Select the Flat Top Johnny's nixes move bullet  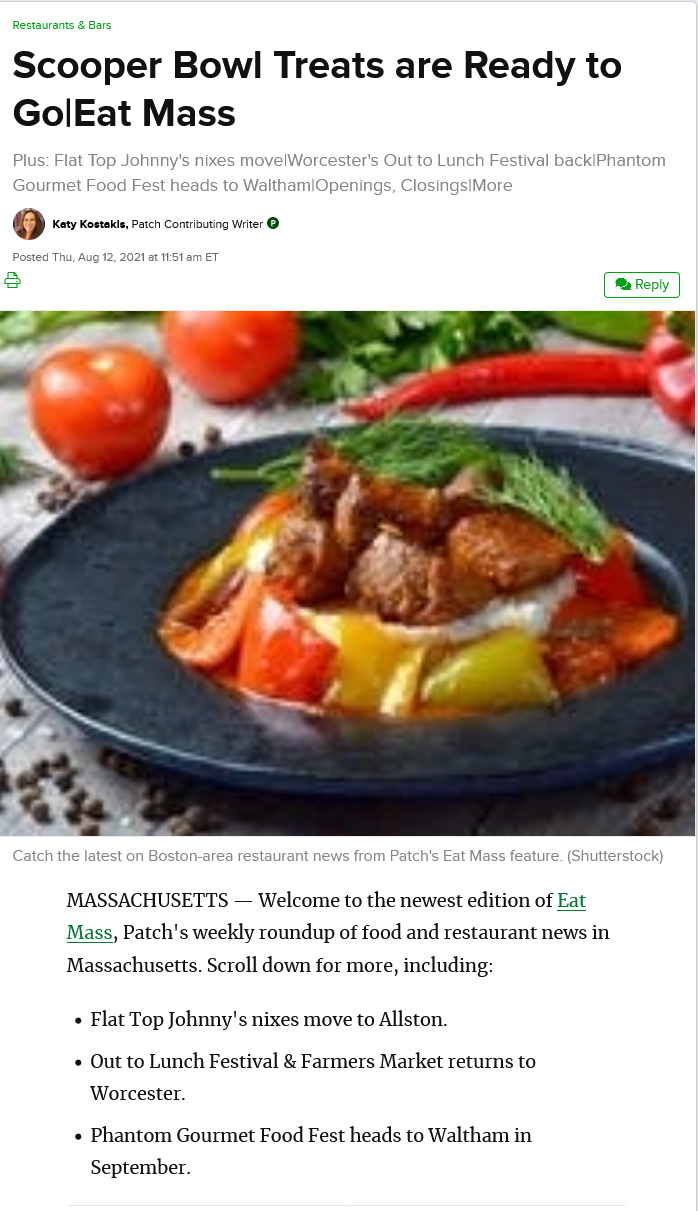click(x=269, y=1020)
